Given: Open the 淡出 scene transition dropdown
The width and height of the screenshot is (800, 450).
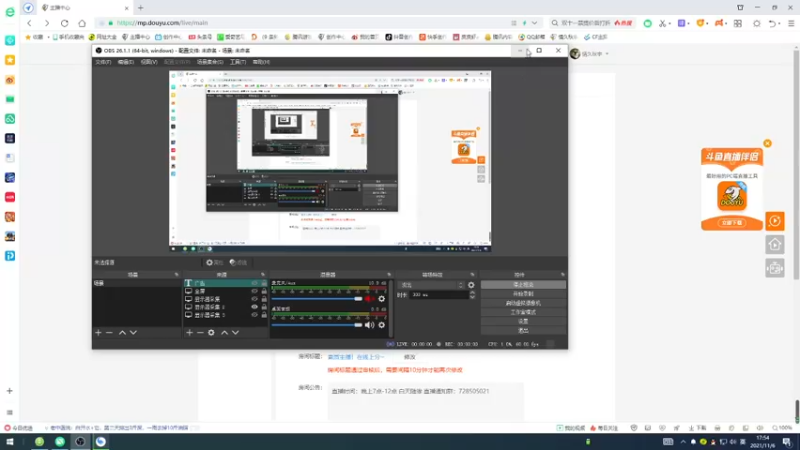Looking at the screenshot, I should [432, 285].
